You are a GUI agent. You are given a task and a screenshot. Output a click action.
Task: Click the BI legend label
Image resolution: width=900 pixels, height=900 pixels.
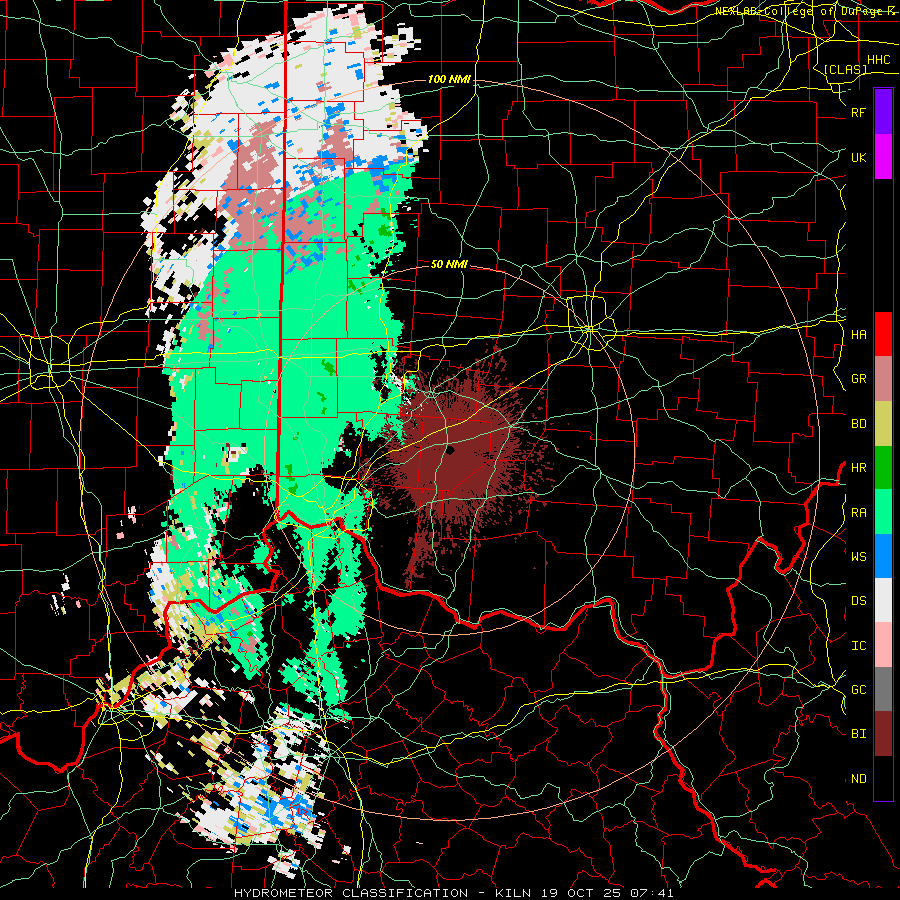(858, 734)
